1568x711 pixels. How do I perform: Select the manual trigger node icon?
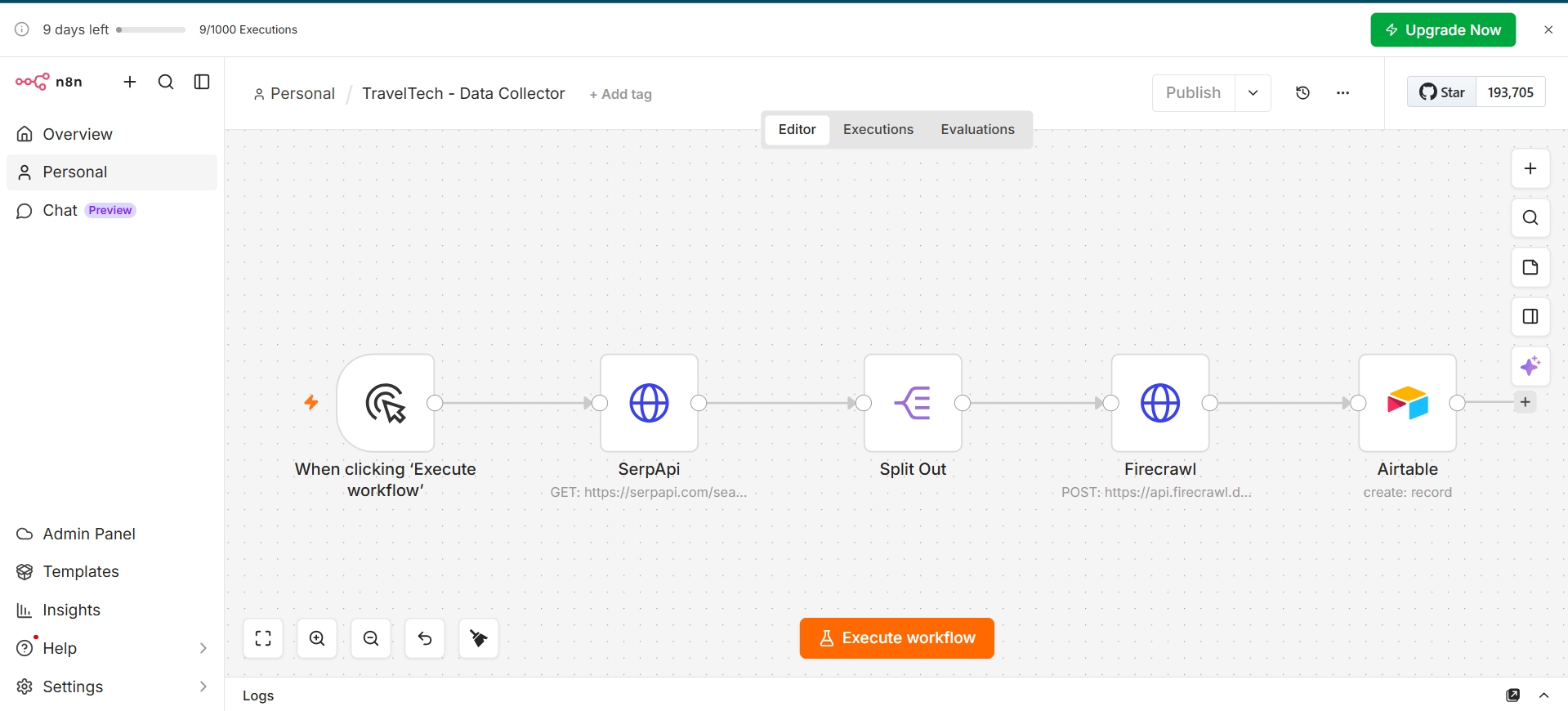386,403
